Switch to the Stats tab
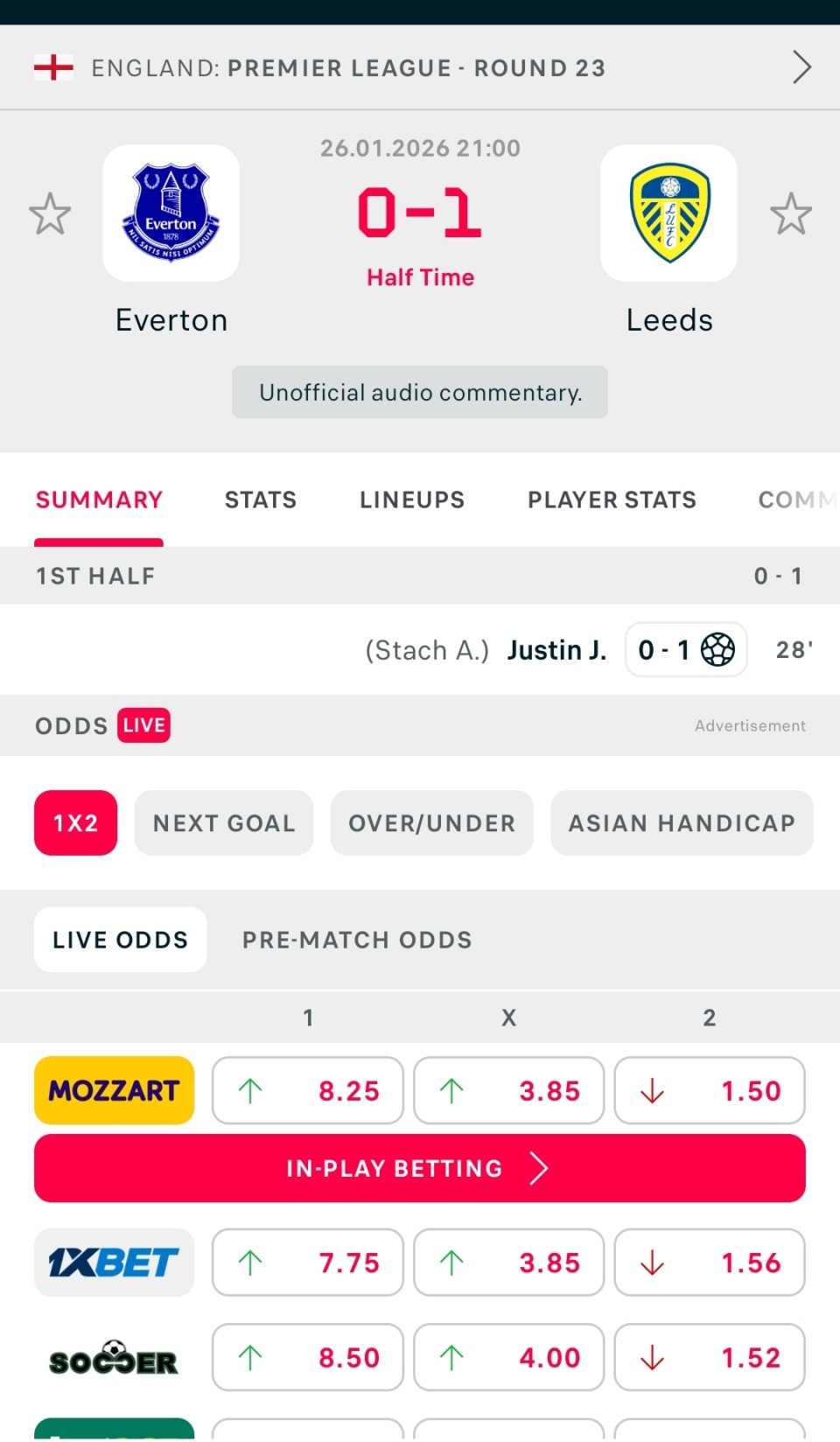This screenshot has height=1442, width=840. pyautogui.click(x=261, y=500)
